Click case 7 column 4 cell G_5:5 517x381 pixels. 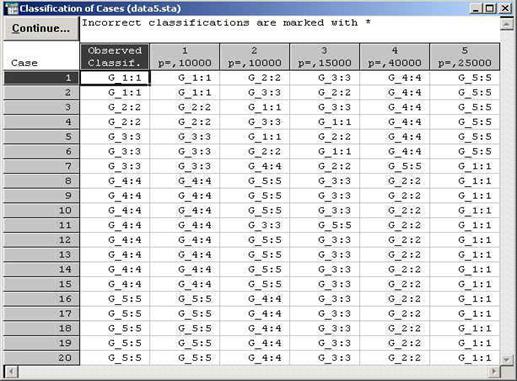point(395,166)
